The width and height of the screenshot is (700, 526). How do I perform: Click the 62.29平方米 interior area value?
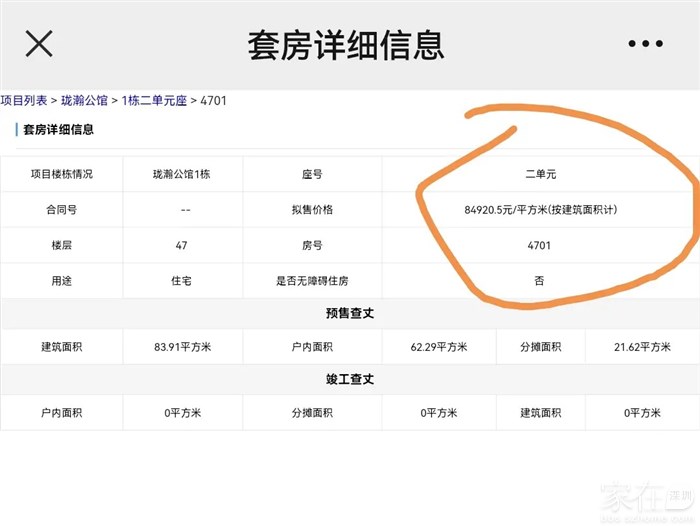pos(438,347)
